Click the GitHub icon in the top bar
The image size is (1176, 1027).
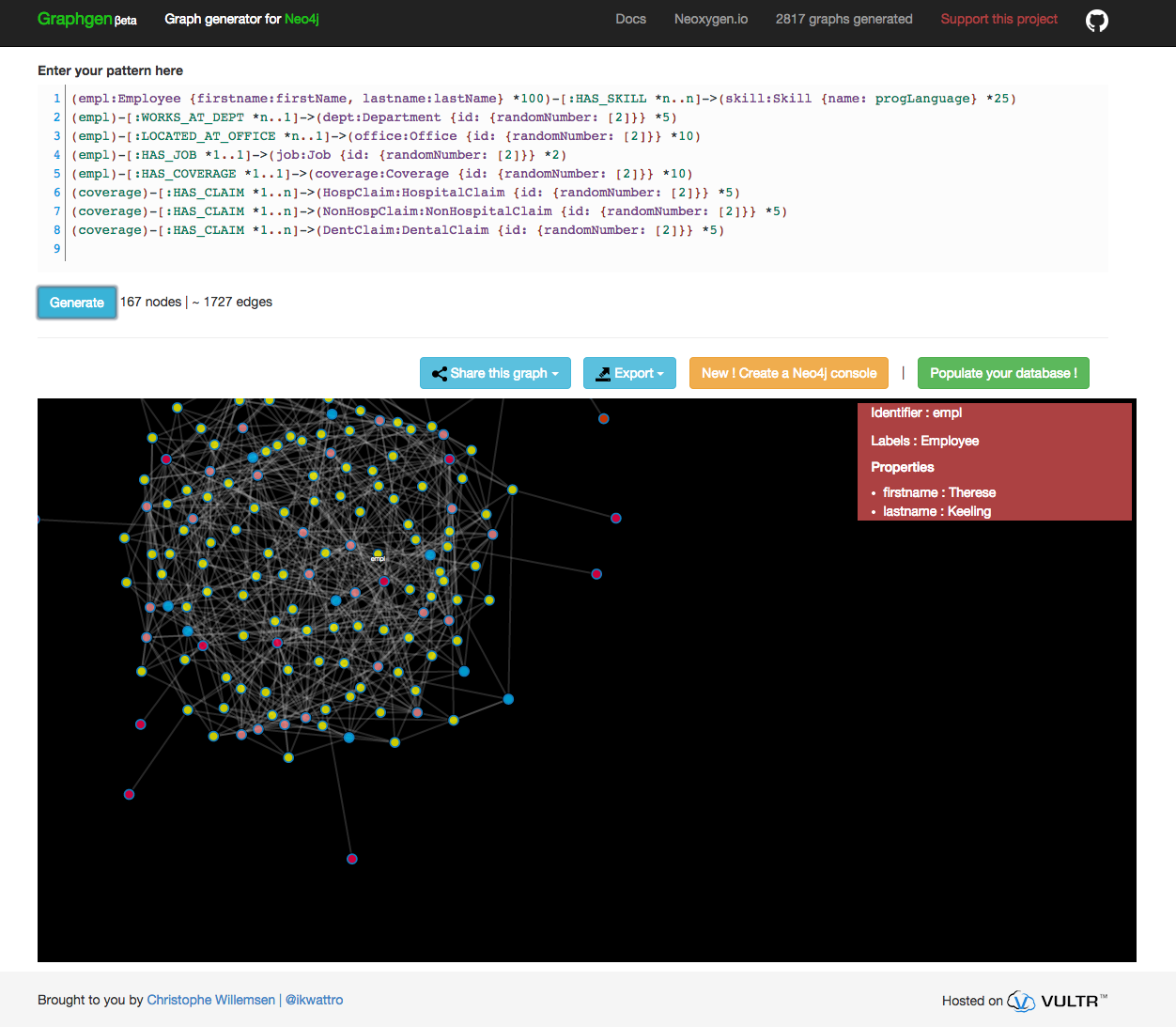coord(1096,19)
